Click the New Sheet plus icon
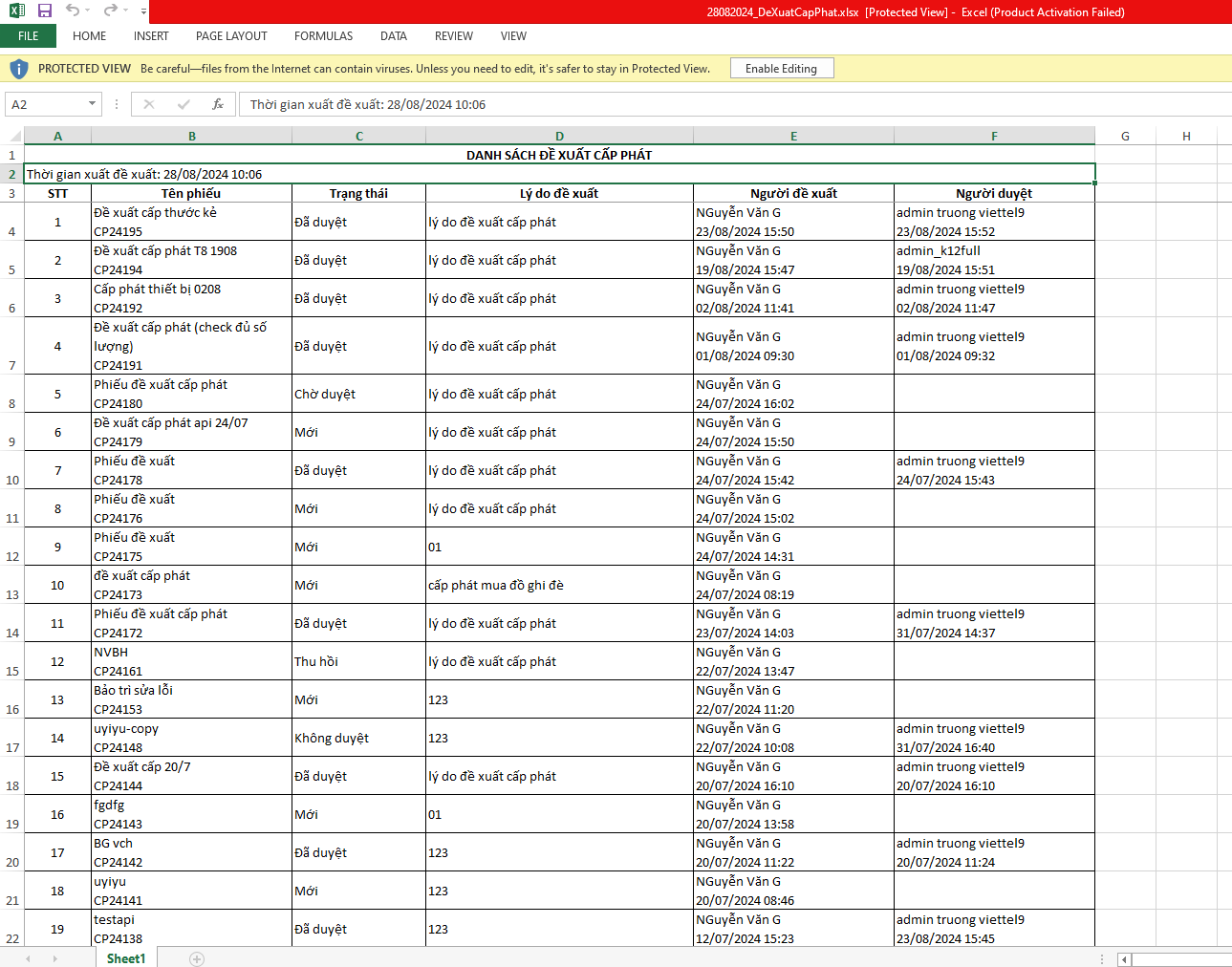This screenshot has width=1232, height=967. [x=197, y=959]
